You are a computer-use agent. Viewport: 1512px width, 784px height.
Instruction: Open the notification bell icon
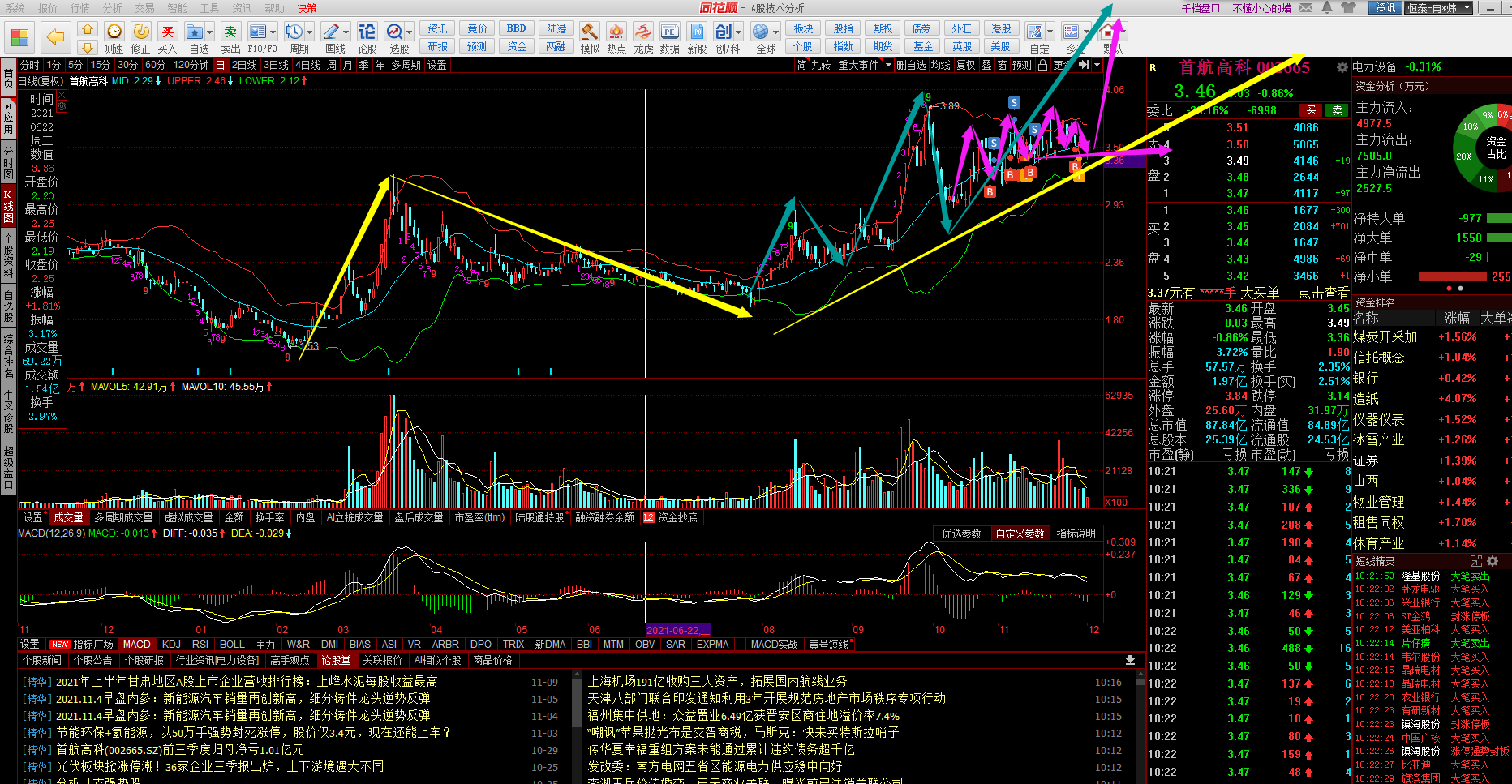[x=1327, y=8]
